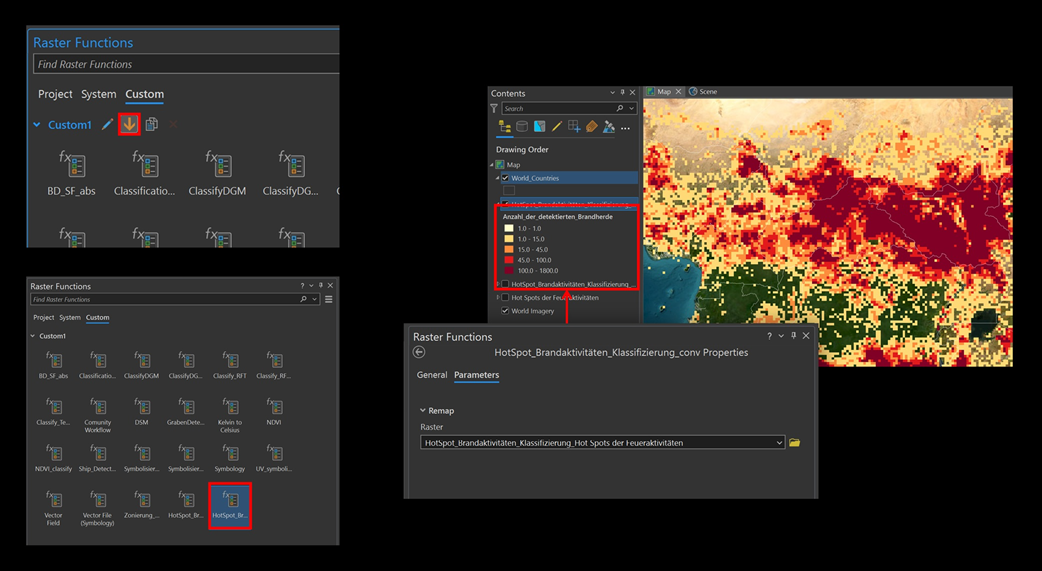Click List By Data Source cylinder icon
Screen dimensions: 1042x571
pos(522,127)
